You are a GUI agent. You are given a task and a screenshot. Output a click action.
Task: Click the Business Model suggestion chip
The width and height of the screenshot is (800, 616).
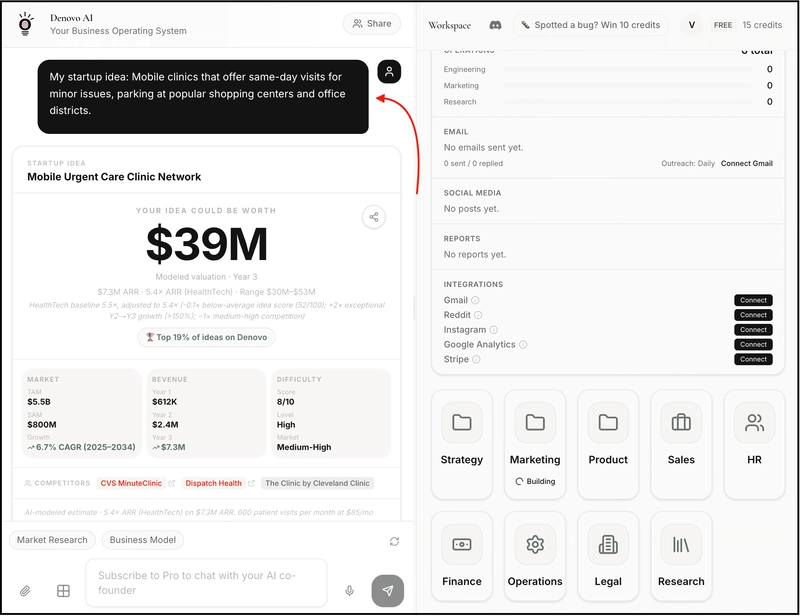[143, 540]
